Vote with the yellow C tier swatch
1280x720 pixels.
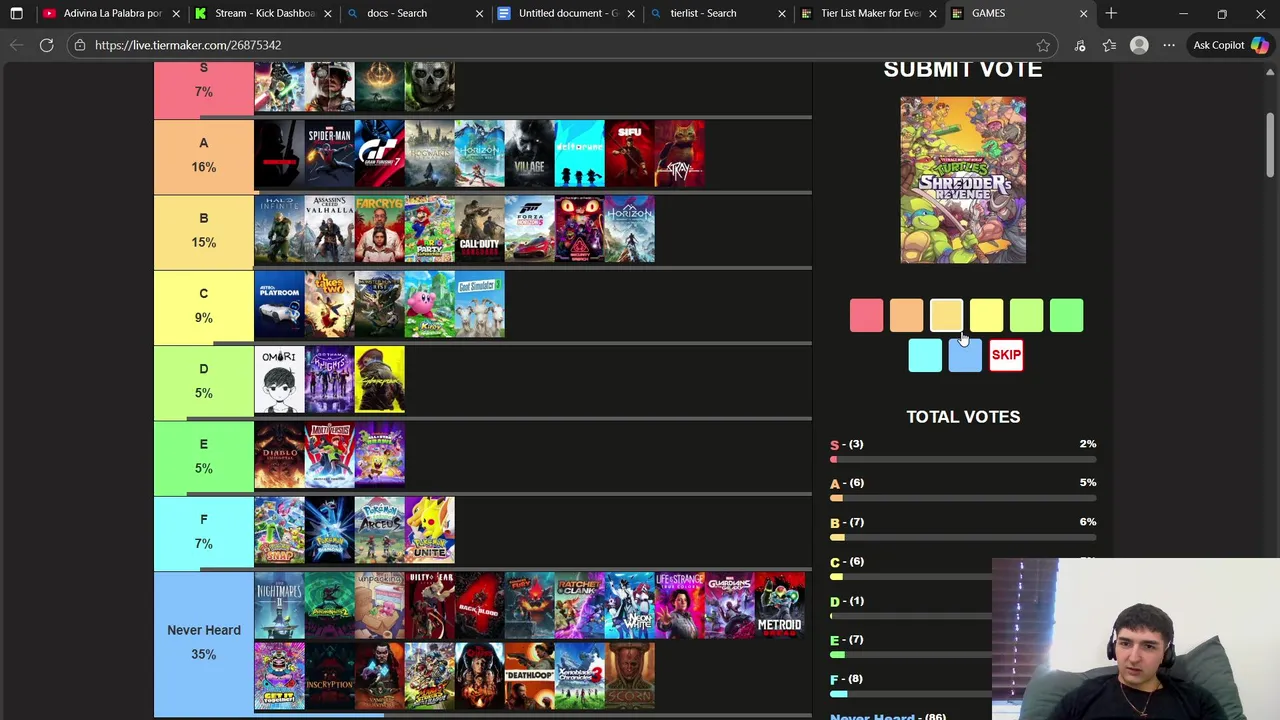tap(986, 316)
